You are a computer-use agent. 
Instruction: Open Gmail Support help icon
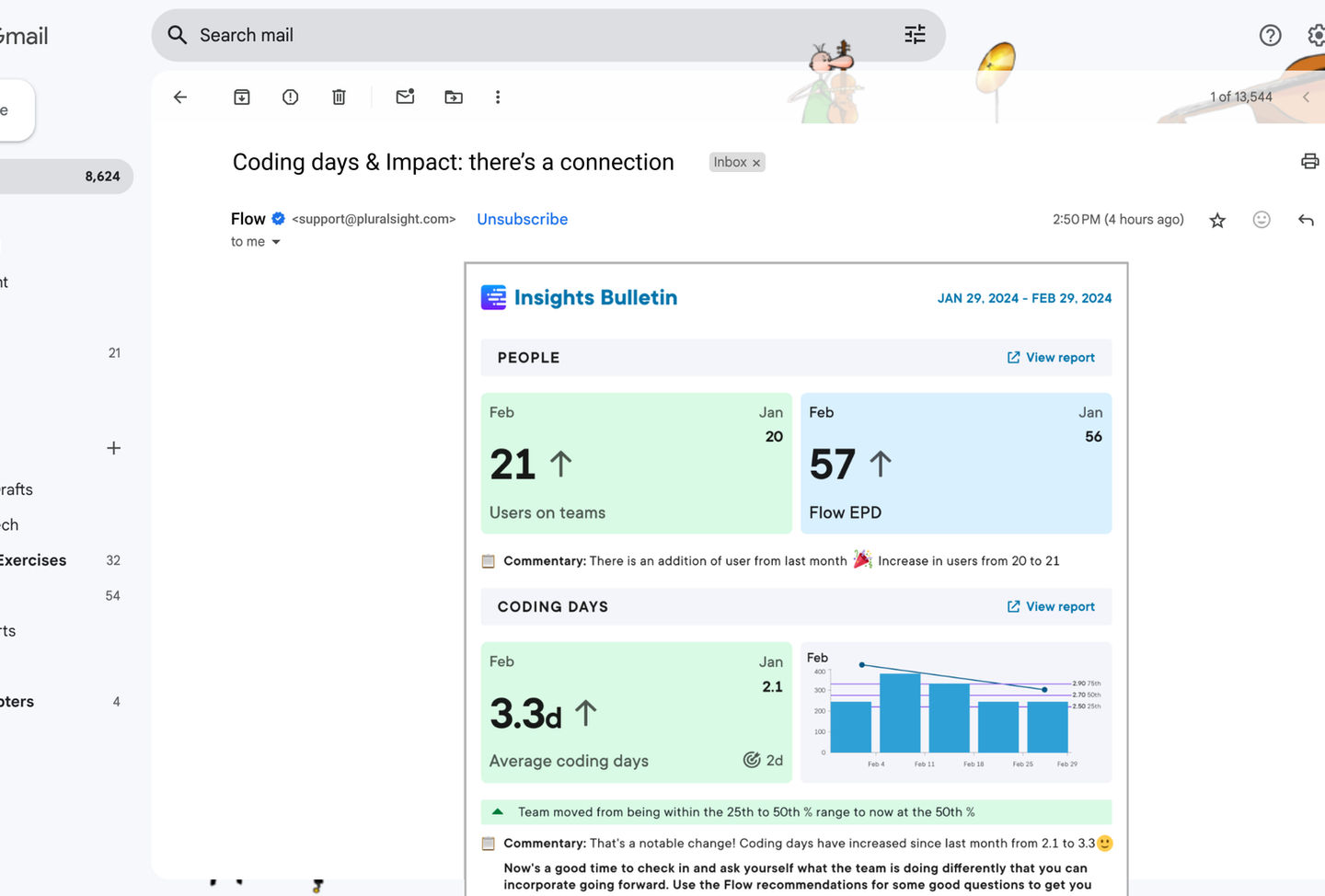click(1270, 35)
